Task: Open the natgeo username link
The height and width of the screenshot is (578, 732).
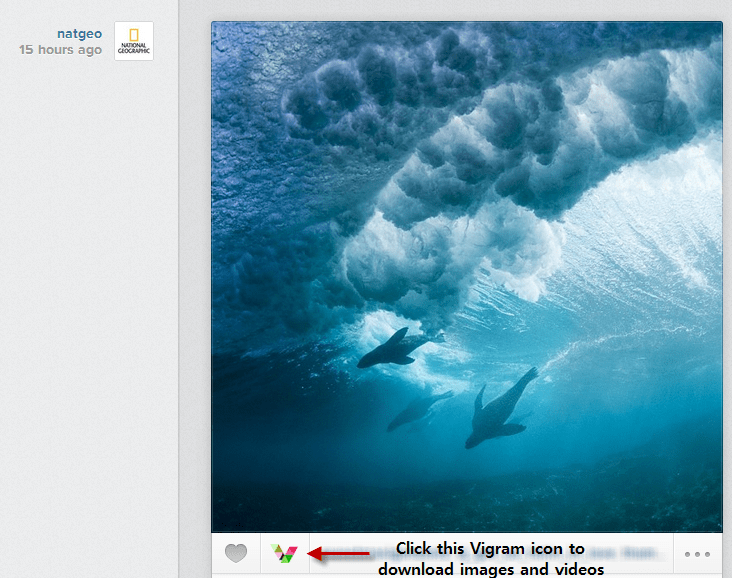Action: pyautogui.click(x=79, y=34)
